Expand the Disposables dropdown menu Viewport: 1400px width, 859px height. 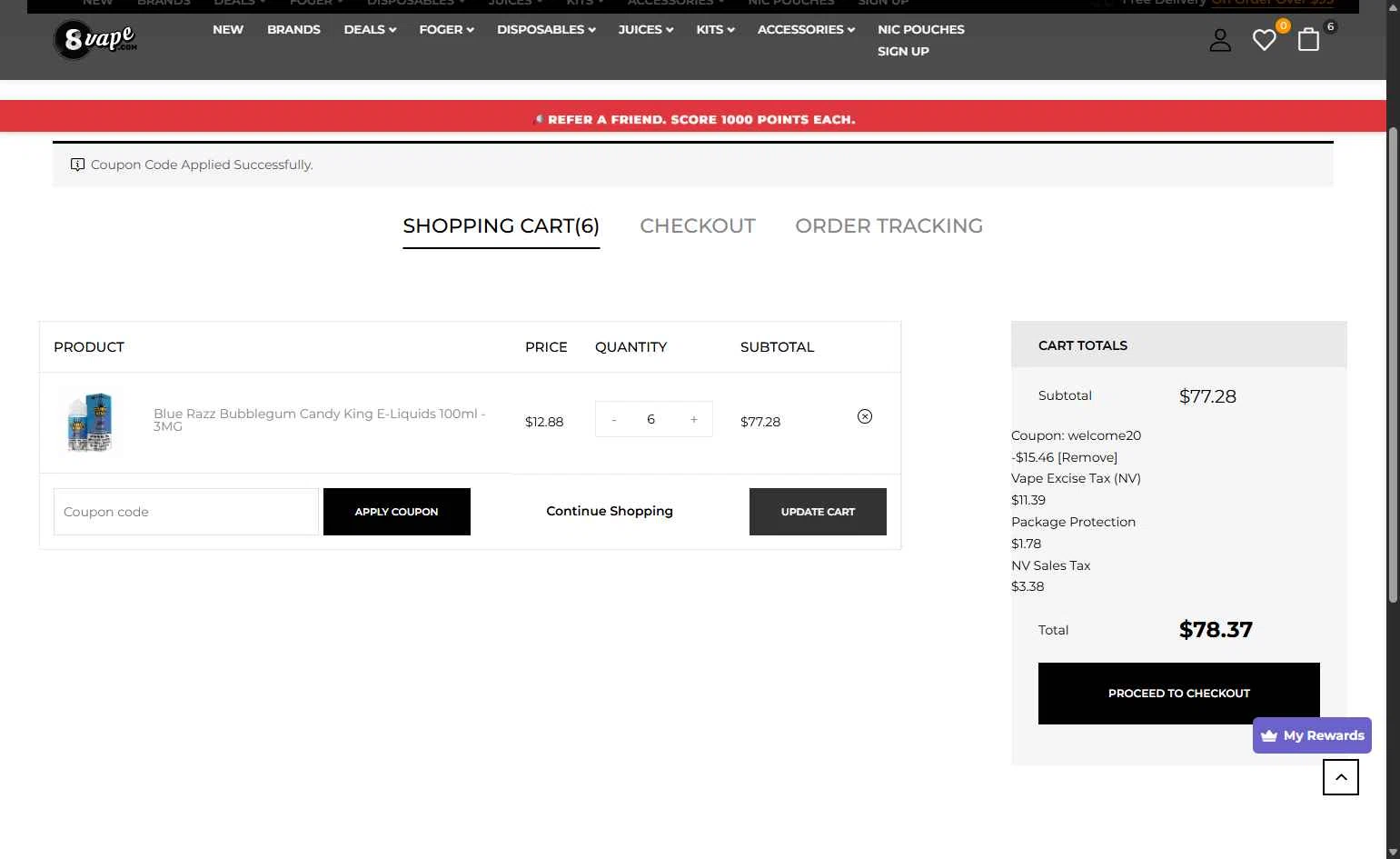point(546,29)
